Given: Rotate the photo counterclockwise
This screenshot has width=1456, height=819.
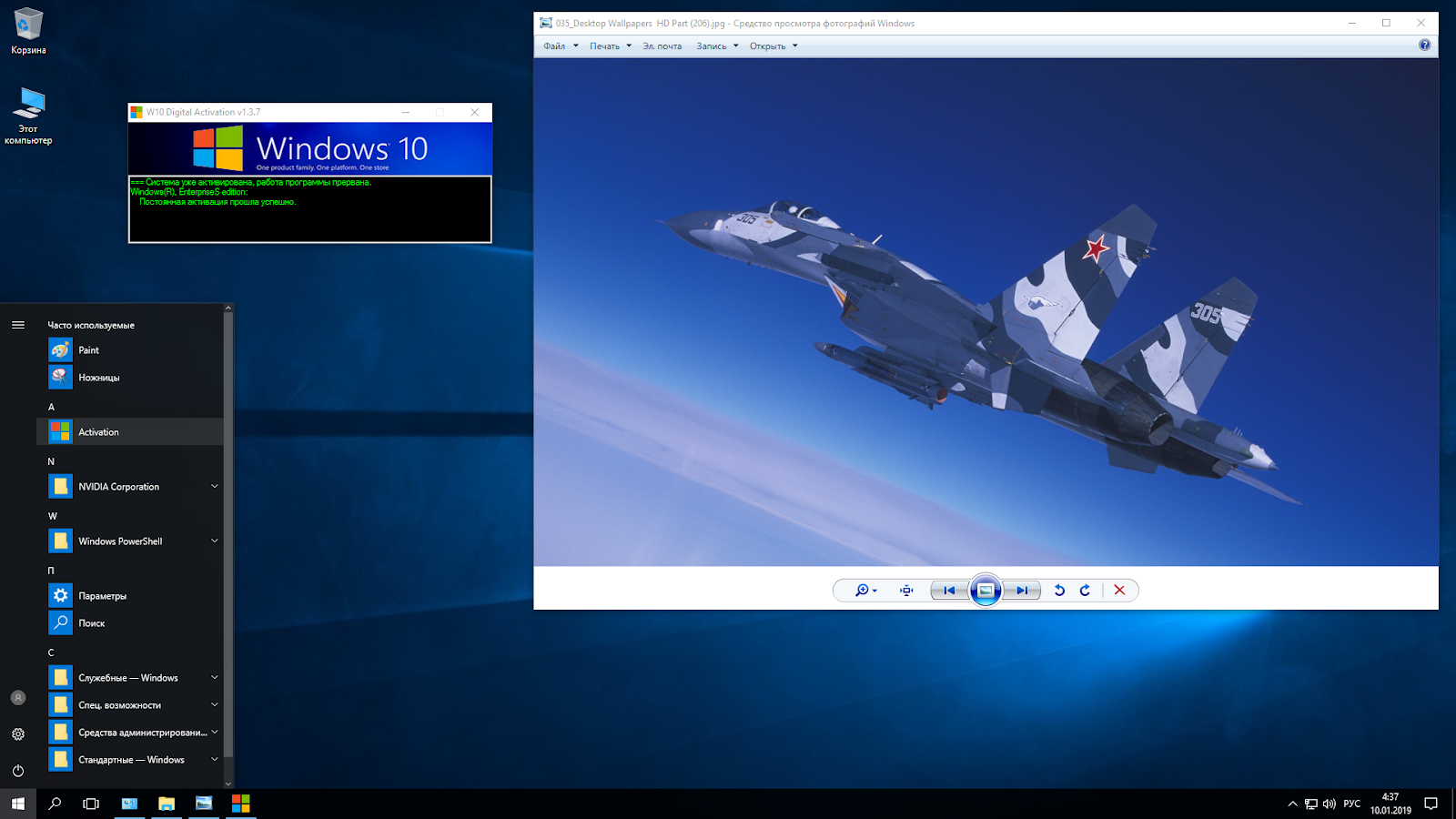Looking at the screenshot, I should pyautogui.click(x=1058, y=590).
